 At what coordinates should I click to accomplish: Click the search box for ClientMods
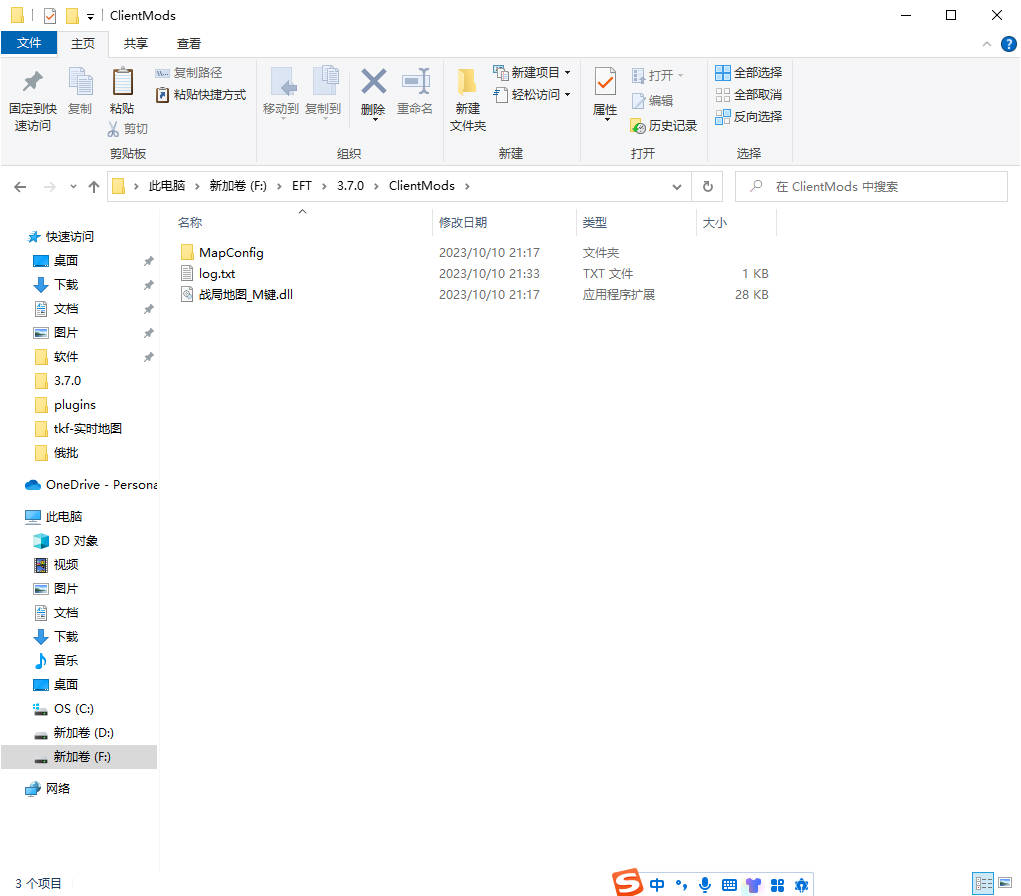point(880,186)
